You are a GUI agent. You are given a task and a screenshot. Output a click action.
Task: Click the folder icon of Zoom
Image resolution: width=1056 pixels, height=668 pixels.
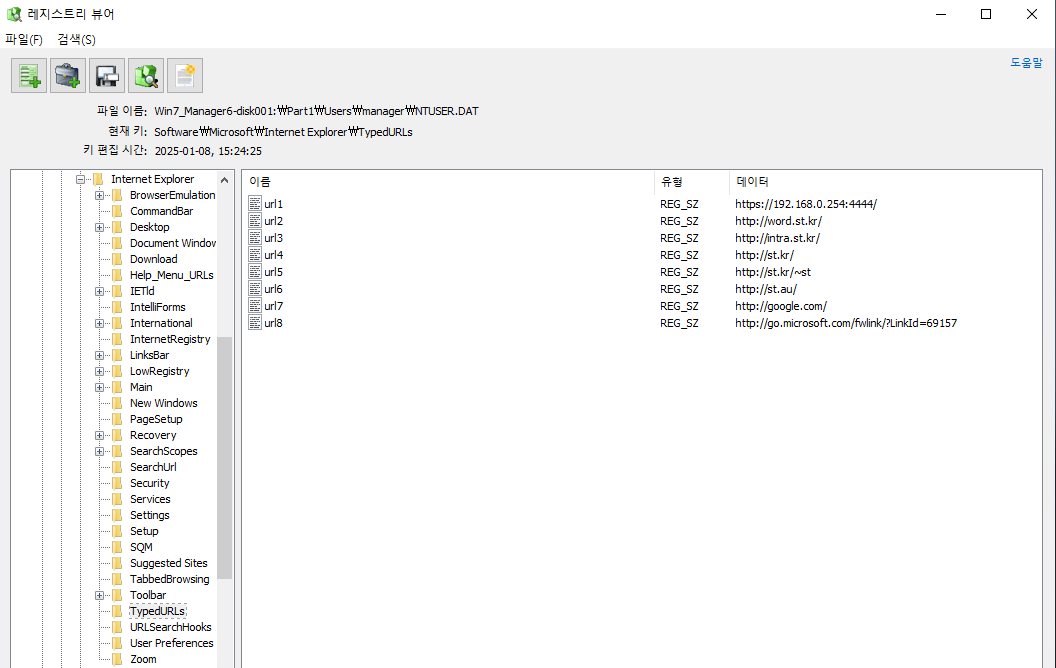[117, 659]
